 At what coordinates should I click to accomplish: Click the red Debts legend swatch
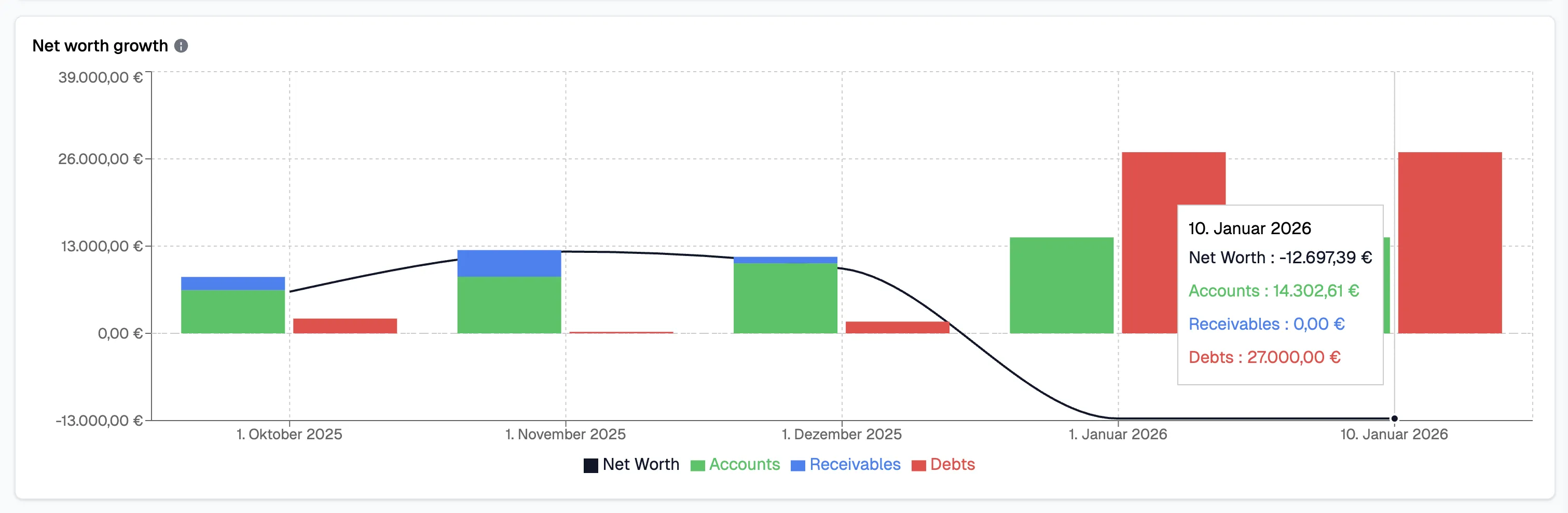pyautogui.click(x=919, y=464)
